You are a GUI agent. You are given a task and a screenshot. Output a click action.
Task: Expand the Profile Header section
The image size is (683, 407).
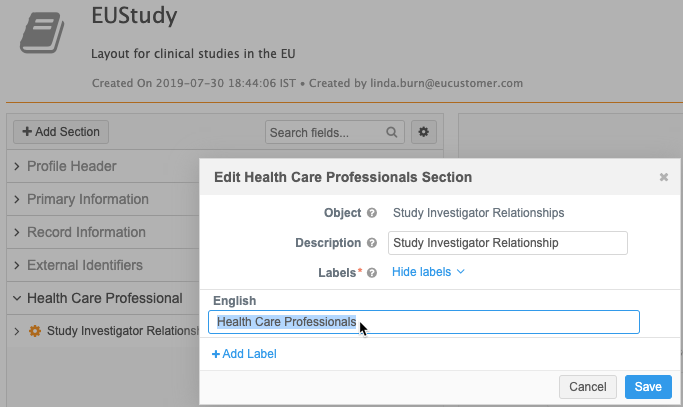tap(17, 166)
